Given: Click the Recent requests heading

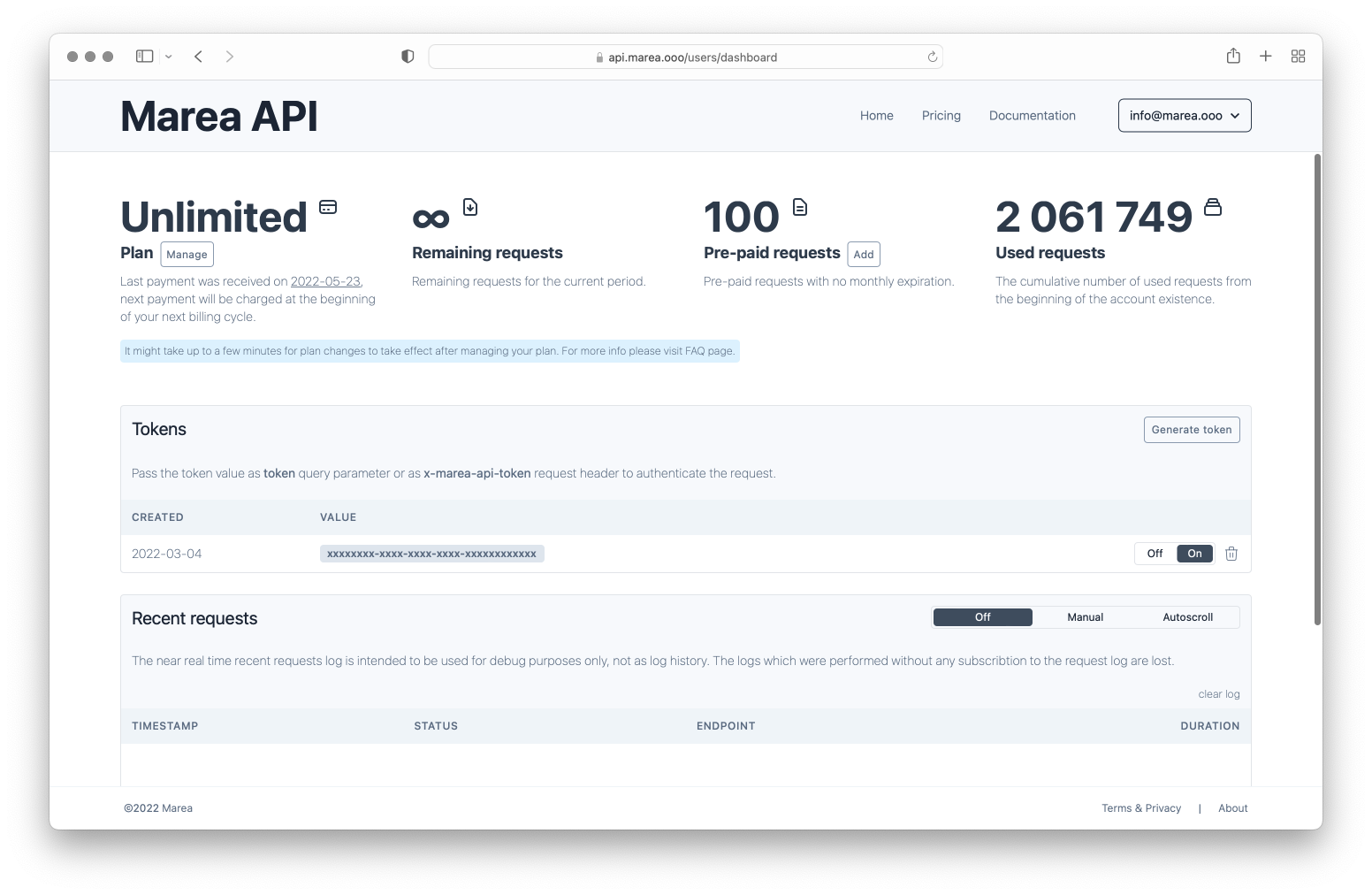Looking at the screenshot, I should [x=194, y=619].
